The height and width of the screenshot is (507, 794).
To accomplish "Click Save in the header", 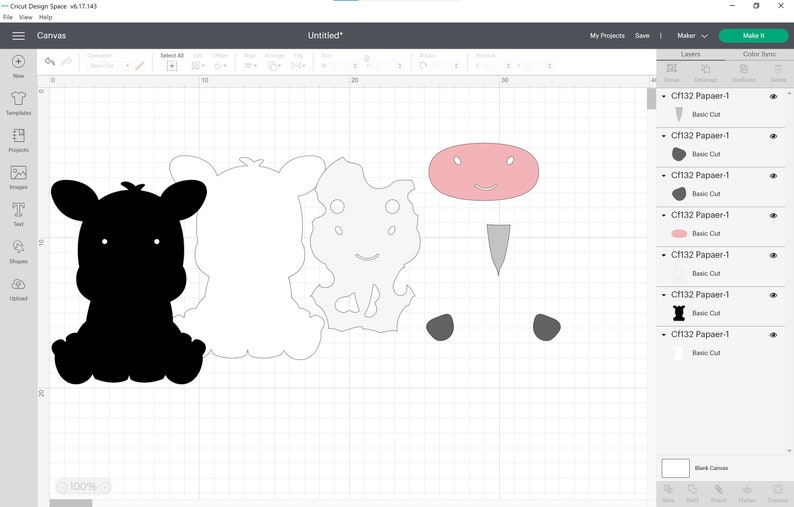I will click(642, 35).
